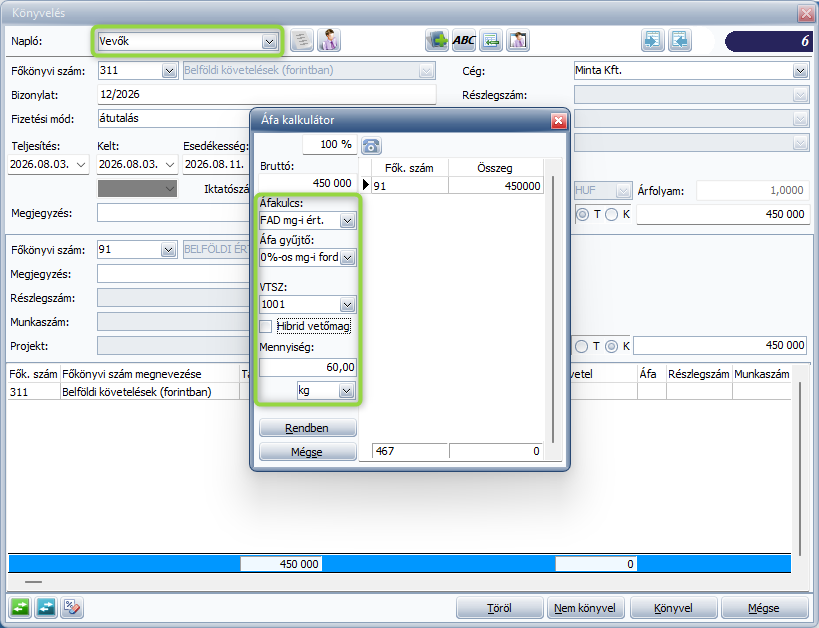Click the table with green arrow toolbar icon
The height and width of the screenshot is (628, 819).
(491, 40)
